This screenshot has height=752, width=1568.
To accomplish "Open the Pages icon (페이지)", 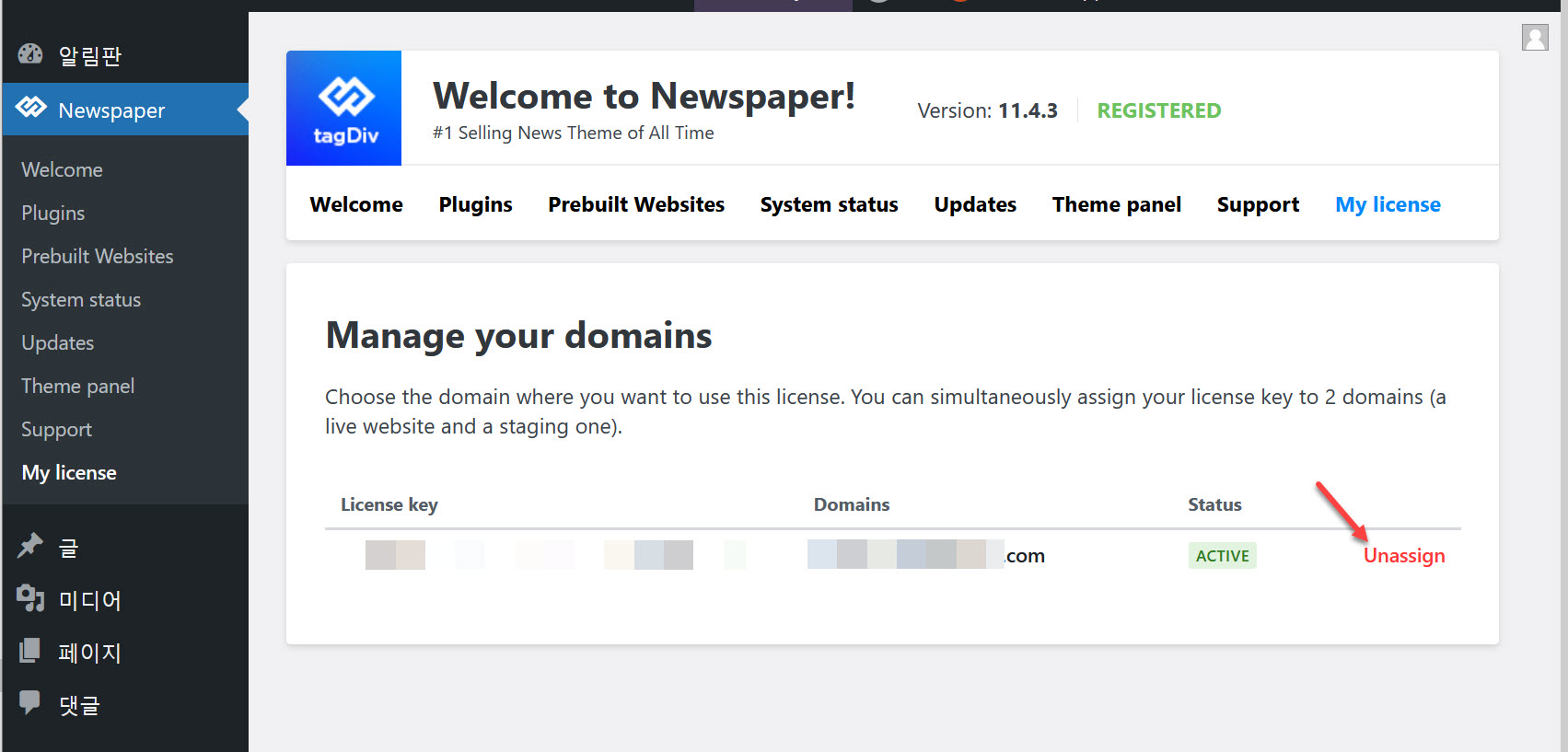I will pyautogui.click(x=30, y=651).
